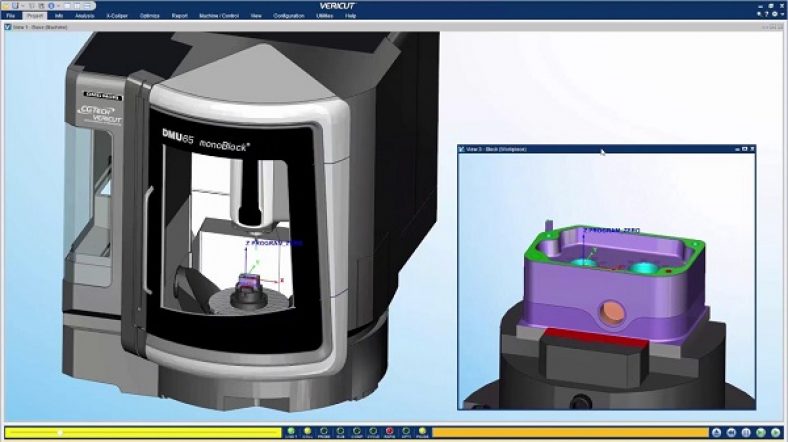
Task: Open the Info menu
Action: coord(59,16)
